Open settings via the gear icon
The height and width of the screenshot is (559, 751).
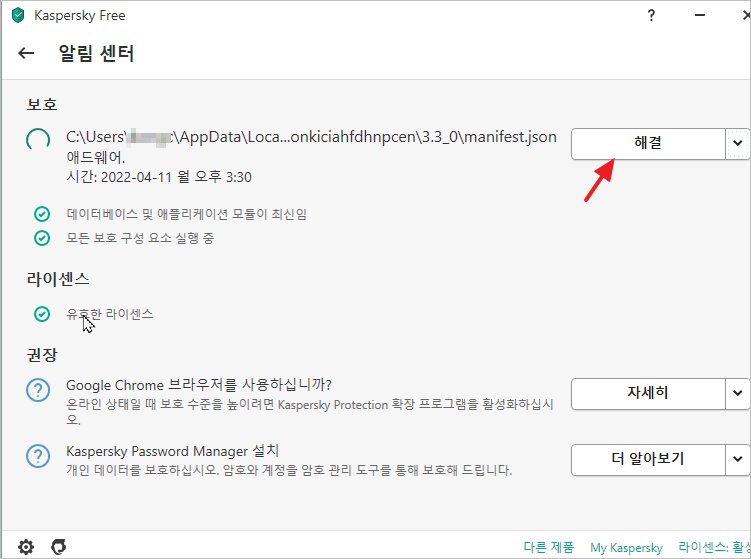(26, 546)
